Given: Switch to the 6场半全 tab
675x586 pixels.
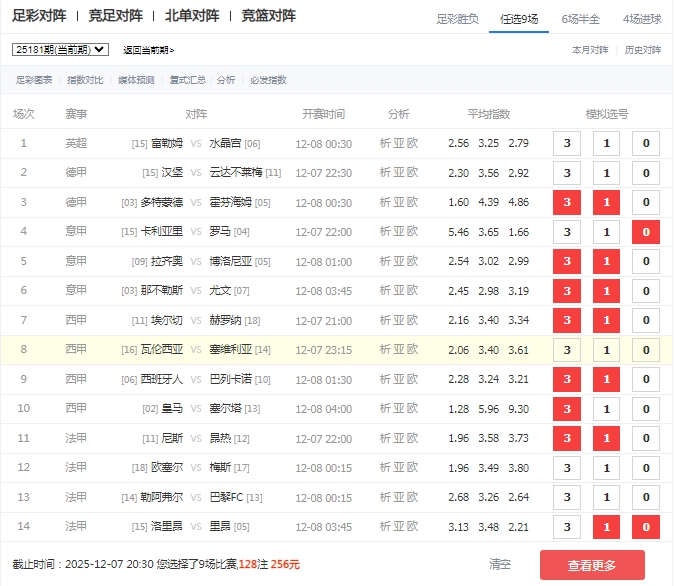Looking at the screenshot, I should pyautogui.click(x=579, y=18).
